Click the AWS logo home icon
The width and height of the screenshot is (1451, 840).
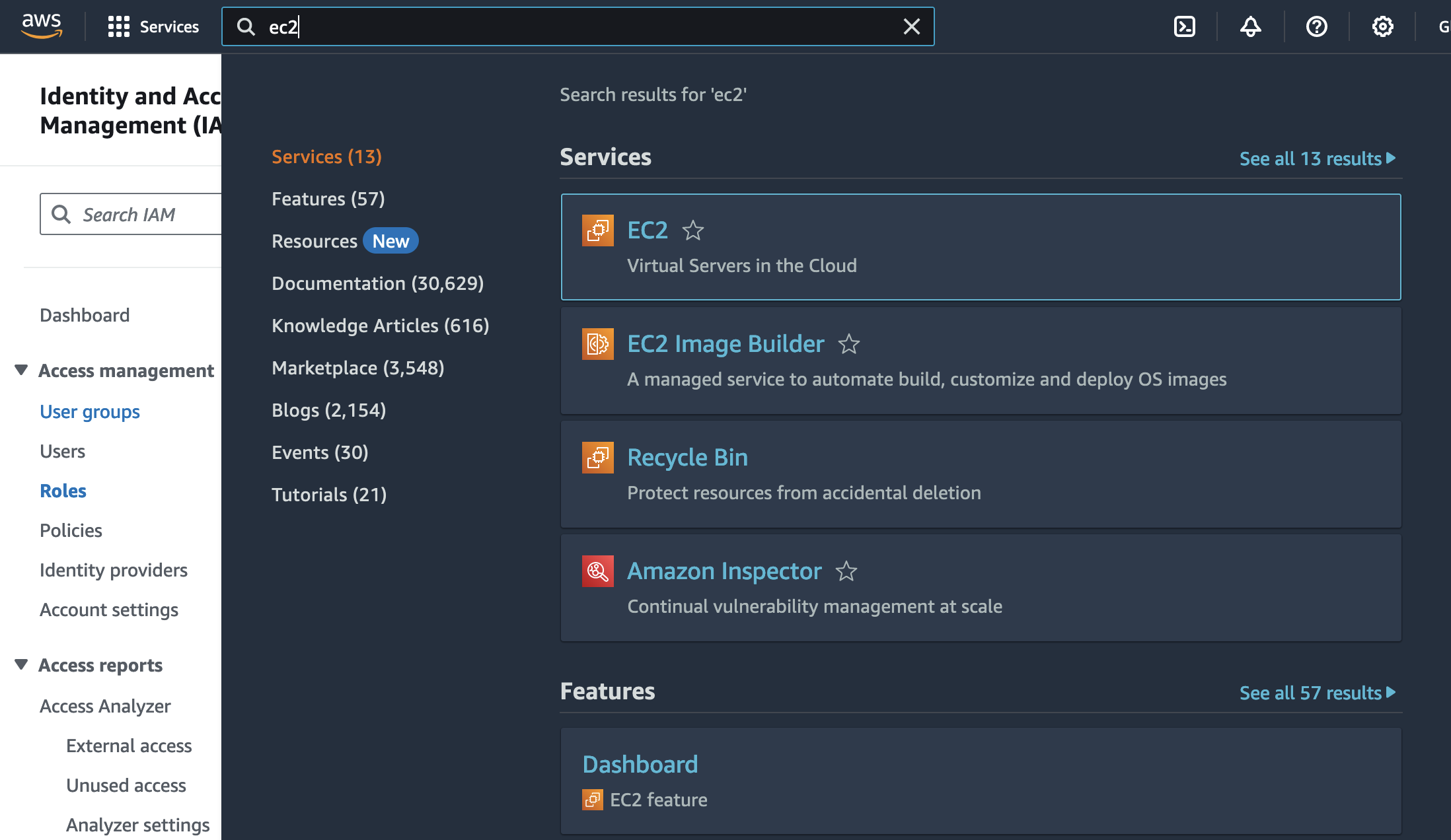tap(42, 26)
